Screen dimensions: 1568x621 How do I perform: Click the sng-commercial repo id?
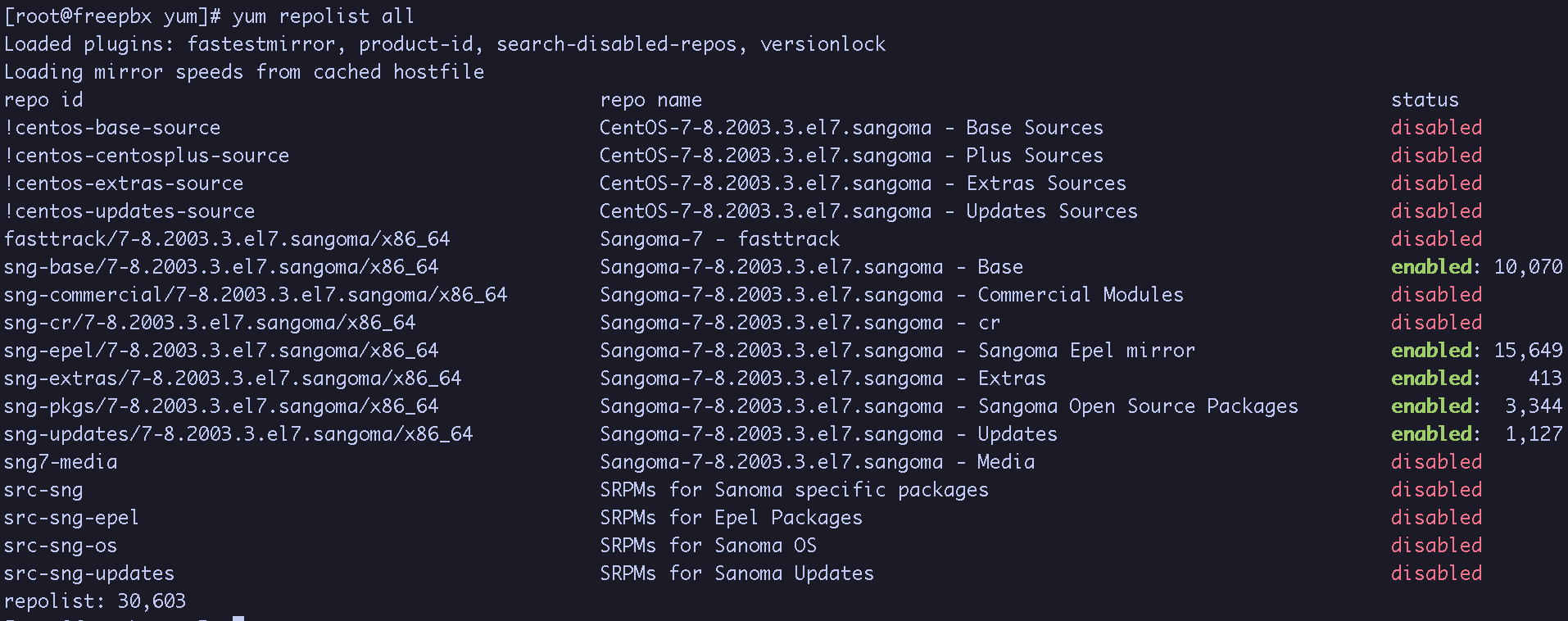click(x=256, y=295)
